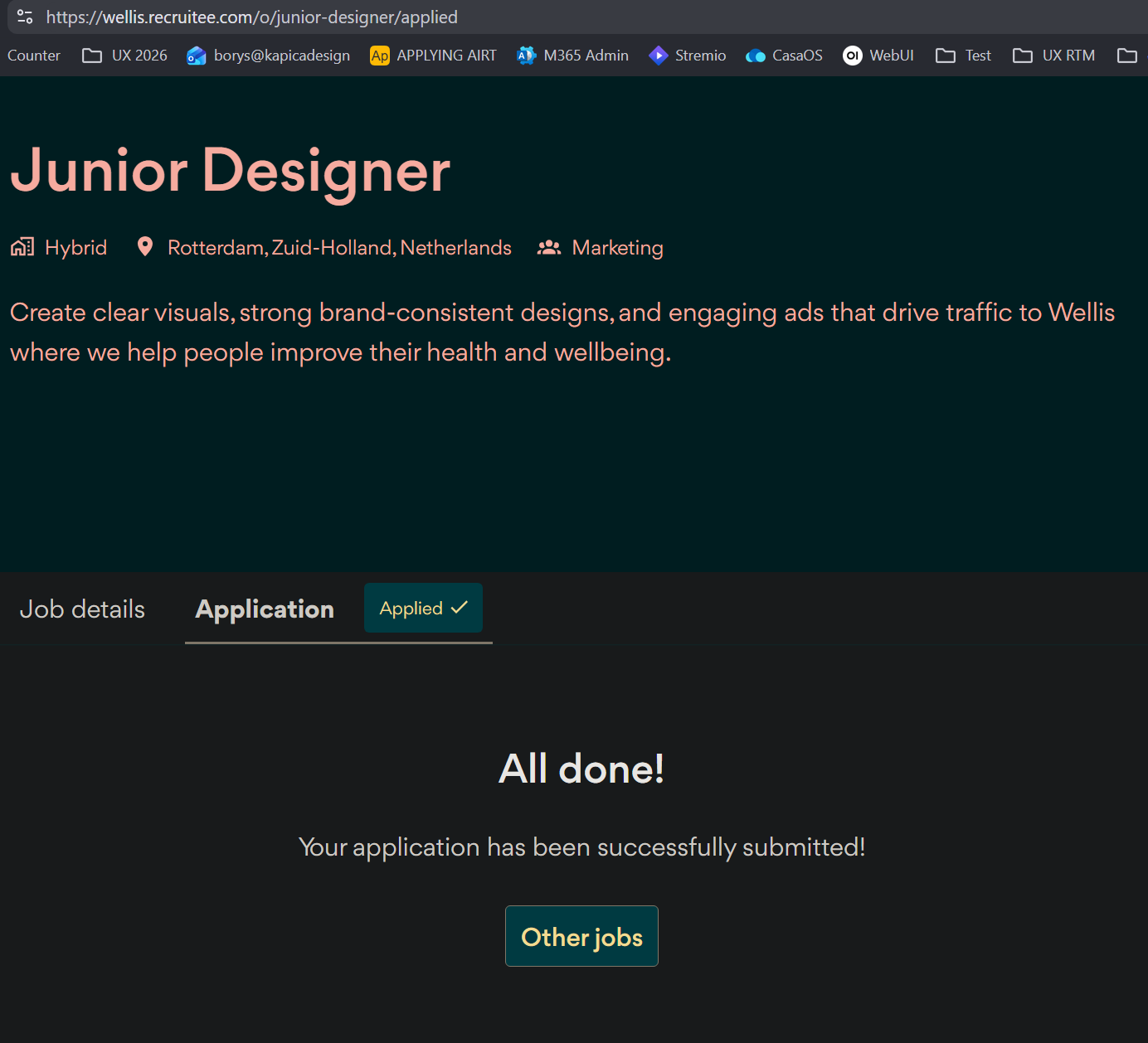
Task: Expand the Test bookmarks folder
Action: [963, 56]
